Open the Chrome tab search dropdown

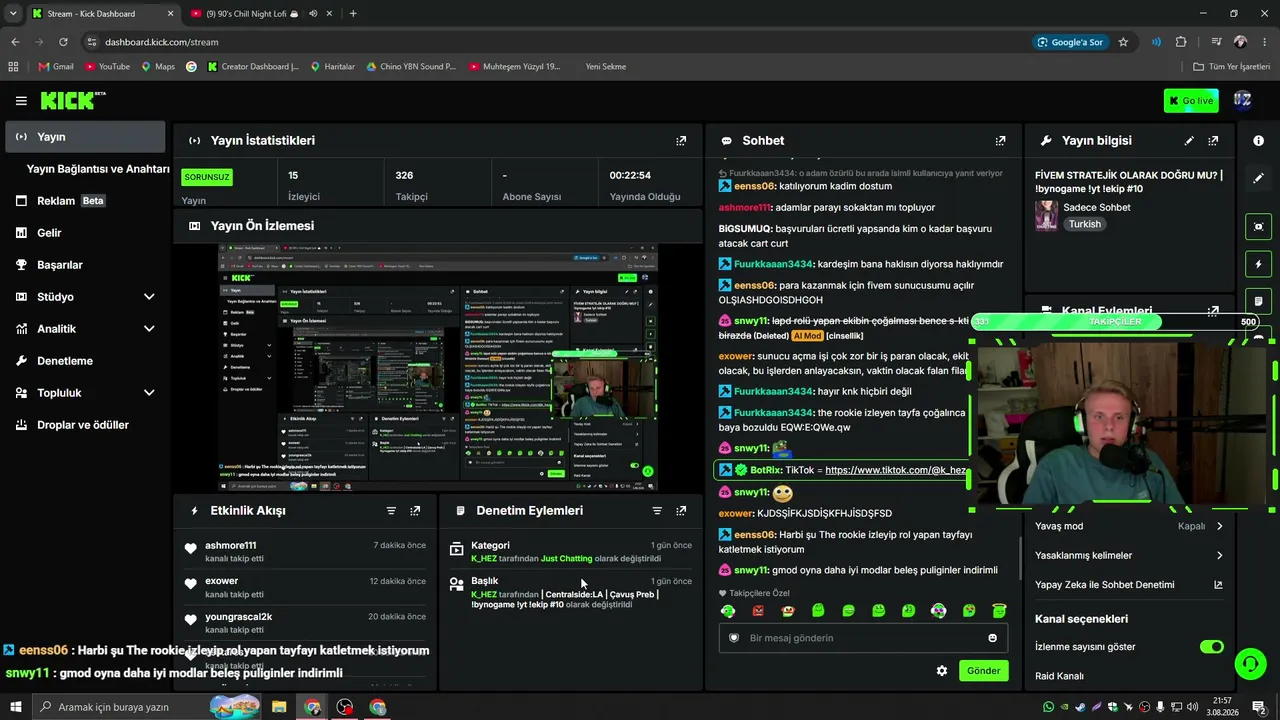pos(13,14)
